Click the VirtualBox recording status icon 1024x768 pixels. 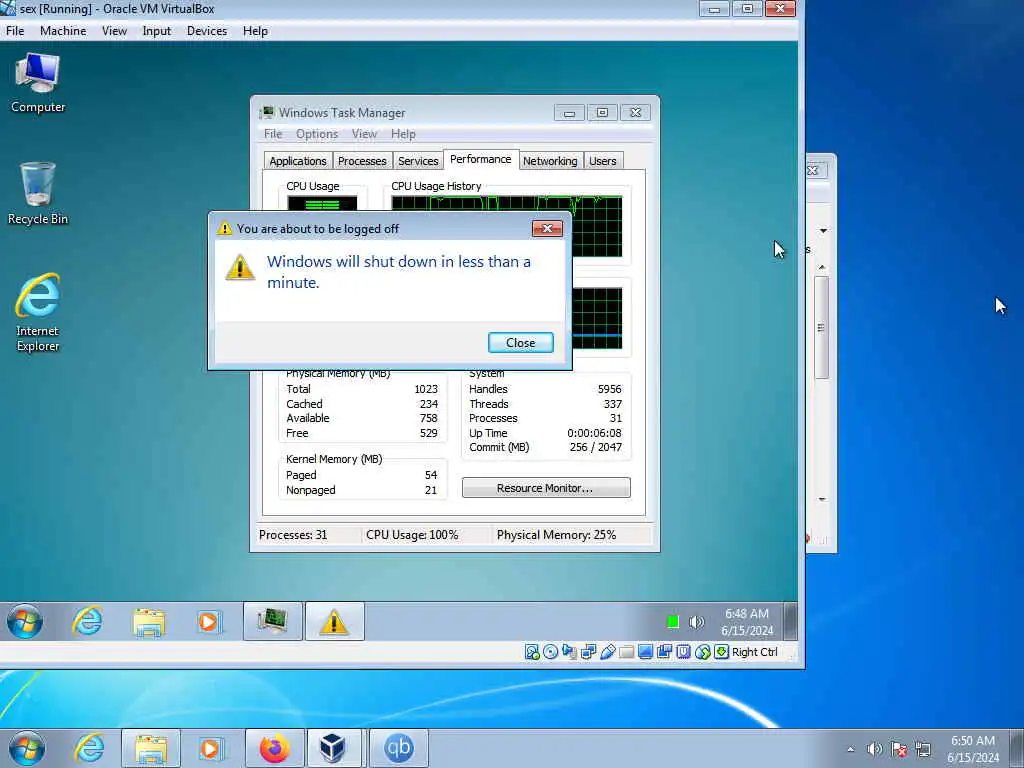[665, 652]
